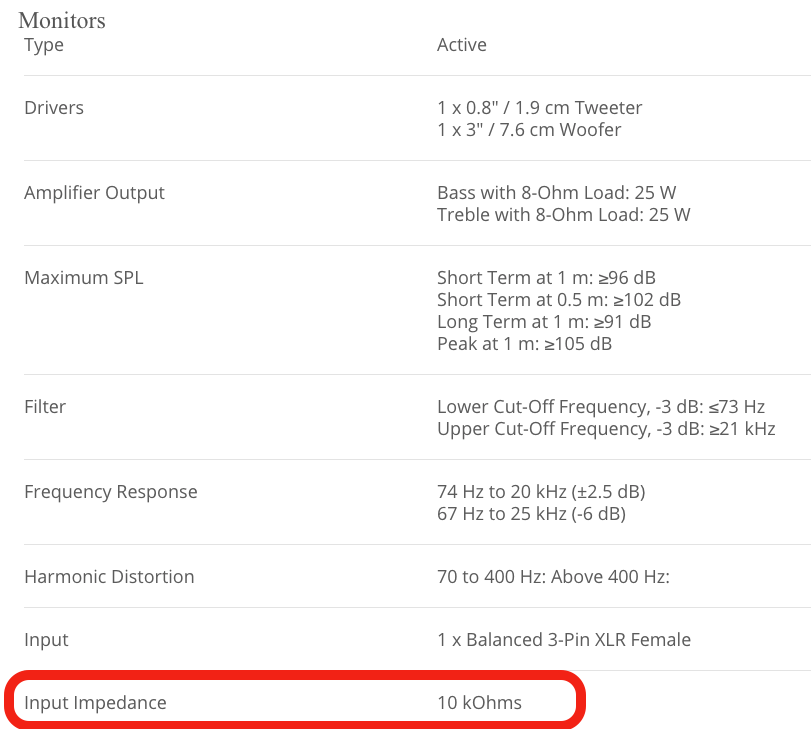Click the Monitors section heading

pos(62,21)
